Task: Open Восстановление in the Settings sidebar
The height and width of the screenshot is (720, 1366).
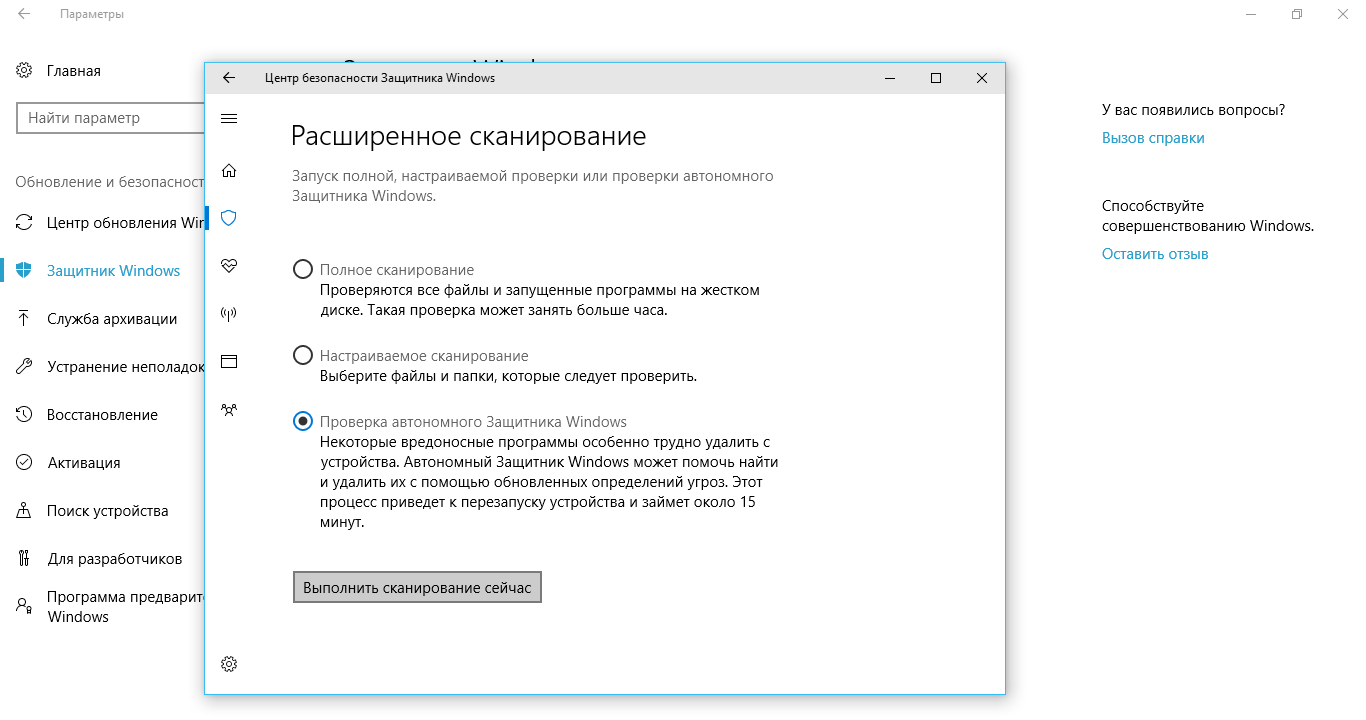Action: point(102,415)
